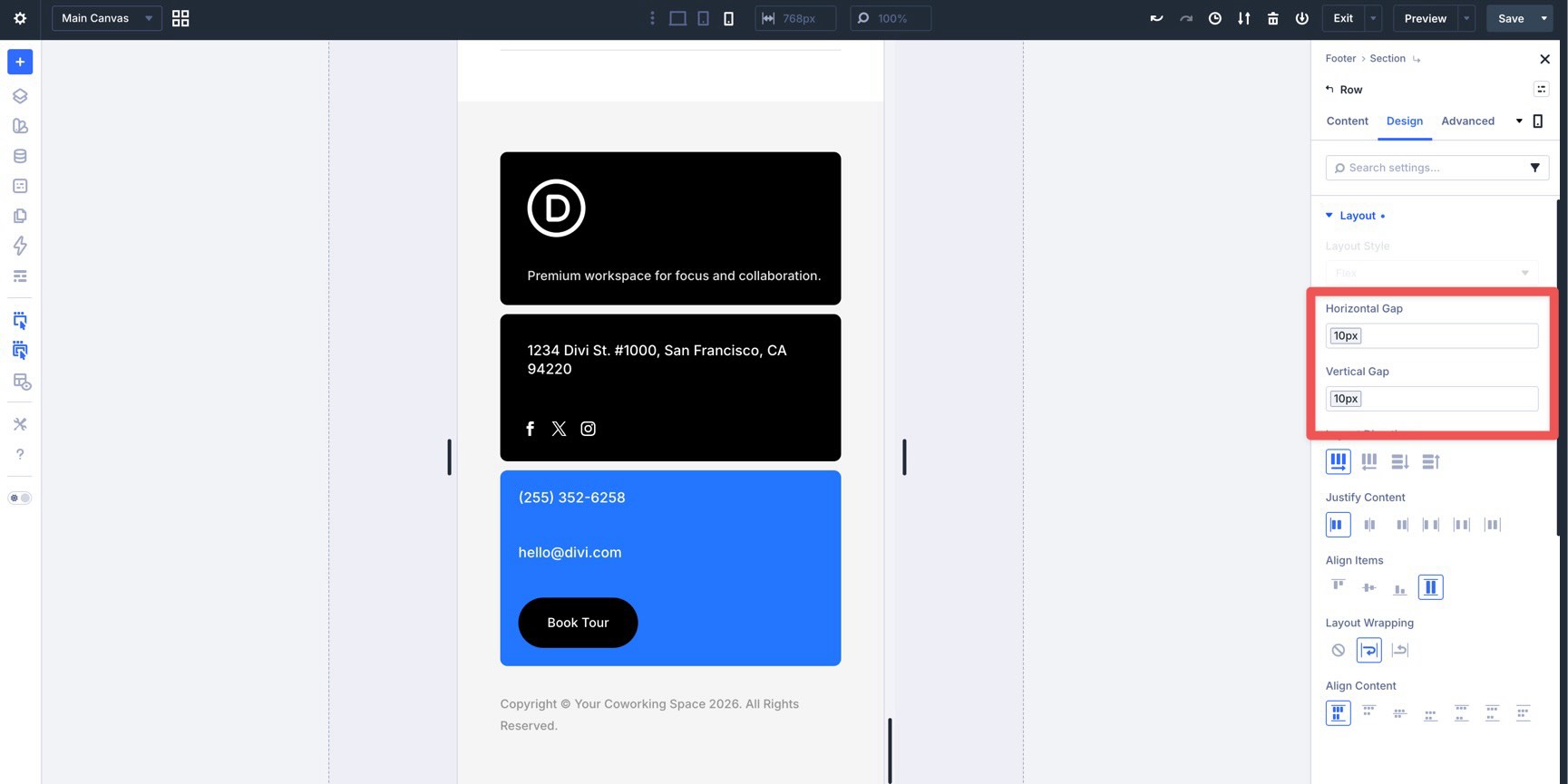Click the Book Tour button on canvas
The width and height of the screenshot is (1568, 784).
(x=578, y=623)
